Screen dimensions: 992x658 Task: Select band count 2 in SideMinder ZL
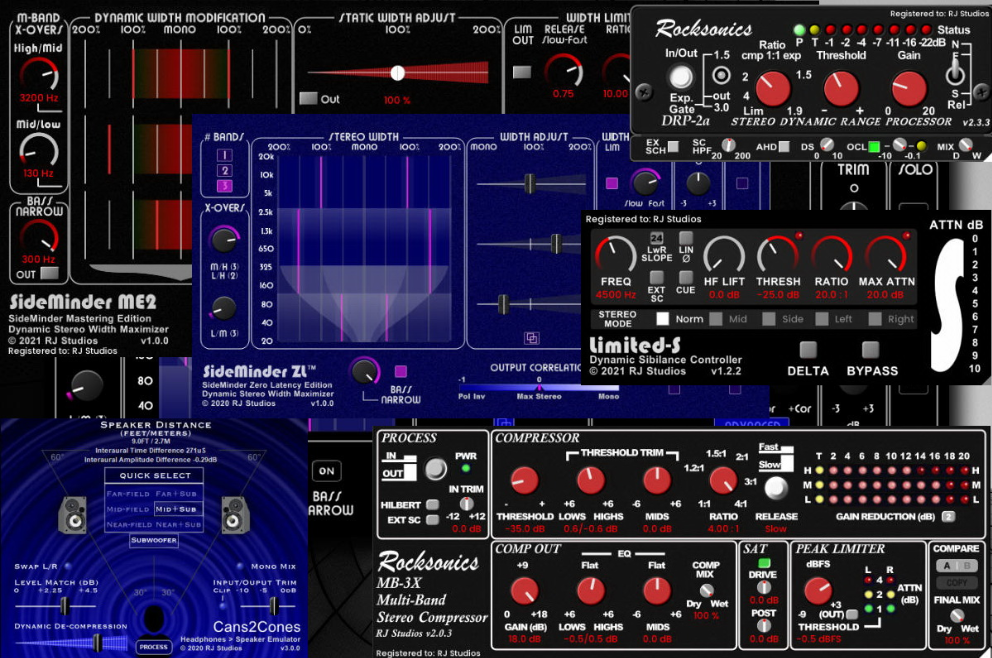point(225,170)
